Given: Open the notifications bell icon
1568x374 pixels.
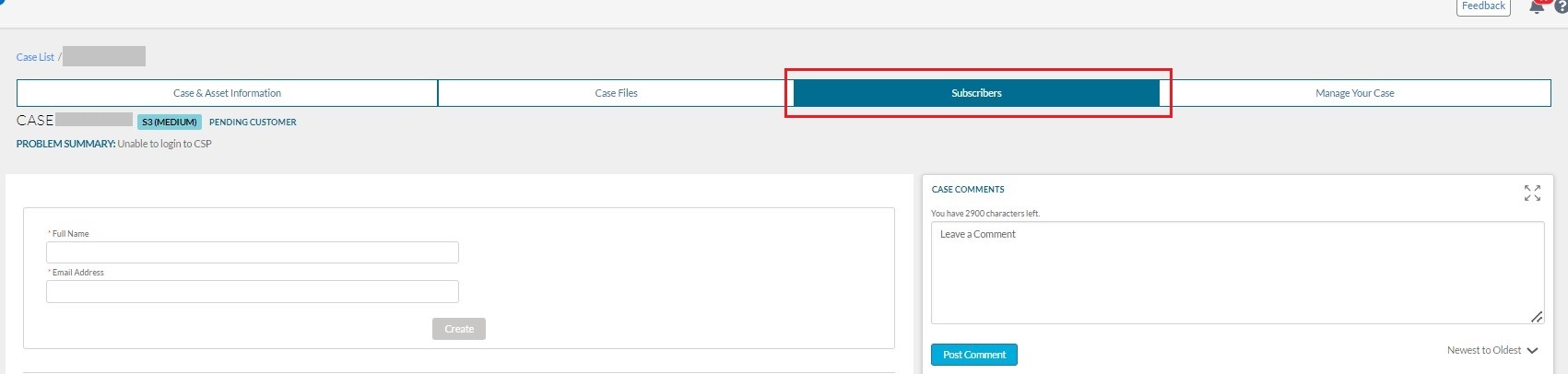Looking at the screenshot, I should [1536, 6].
